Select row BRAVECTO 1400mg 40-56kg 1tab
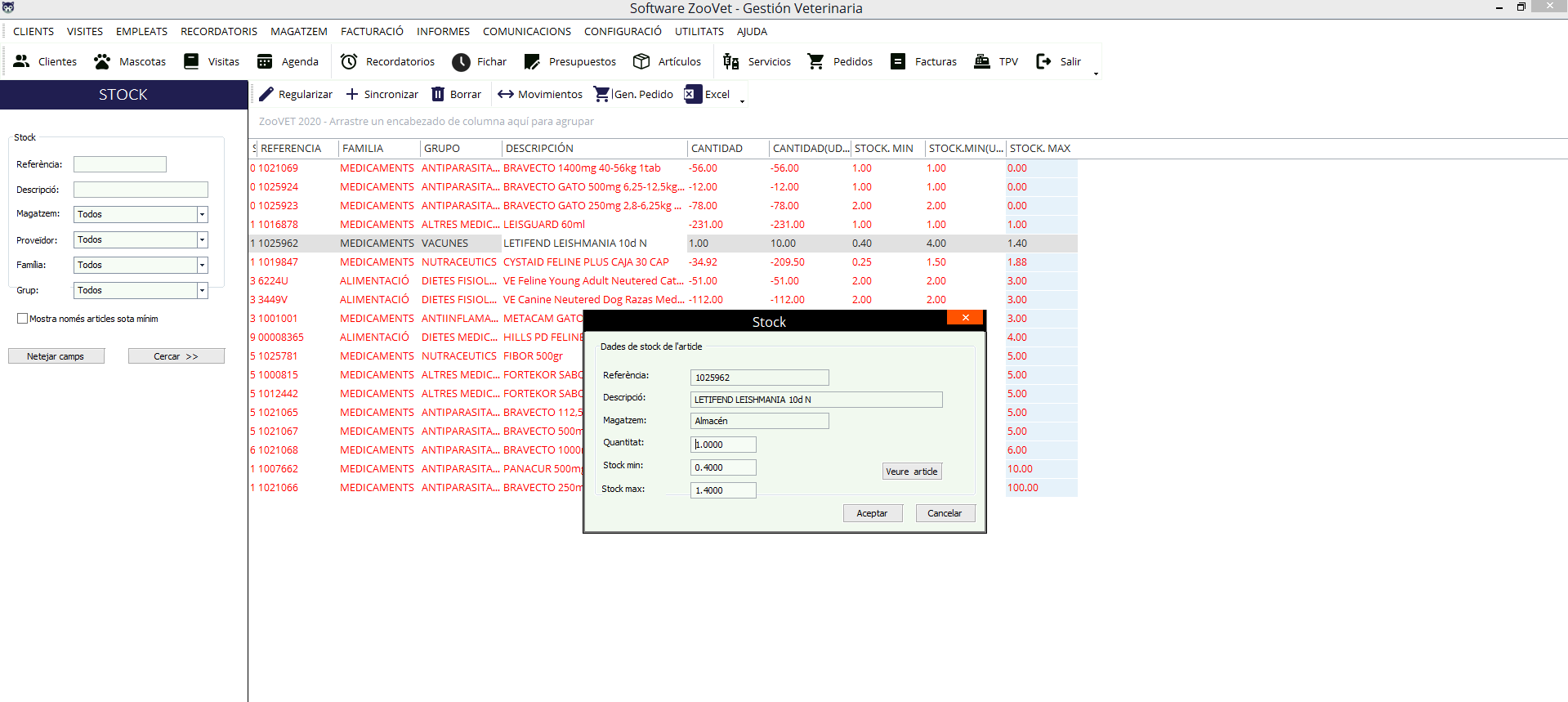The height and width of the screenshot is (702, 1568). [663, 168]
